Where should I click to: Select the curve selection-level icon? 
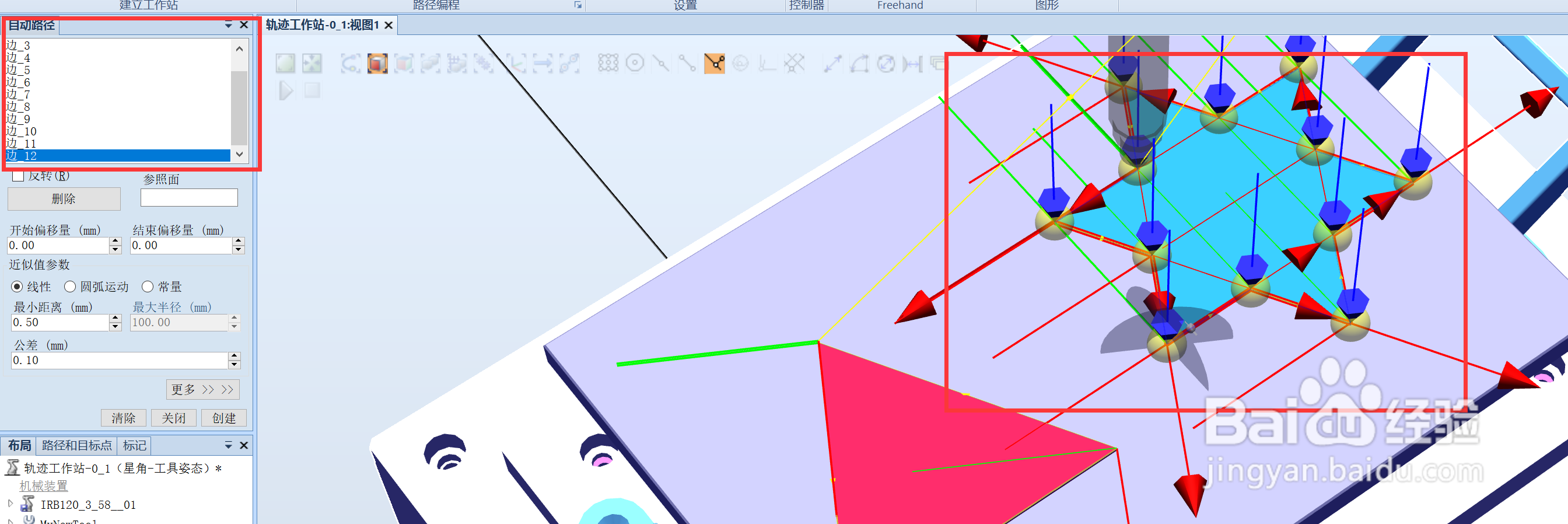(x=350, y=63)
